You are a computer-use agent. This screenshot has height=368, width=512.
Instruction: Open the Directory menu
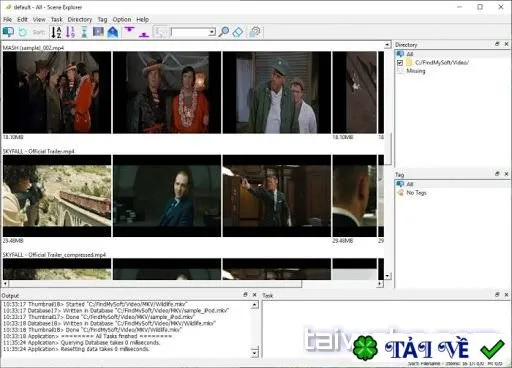pos(80,19)
